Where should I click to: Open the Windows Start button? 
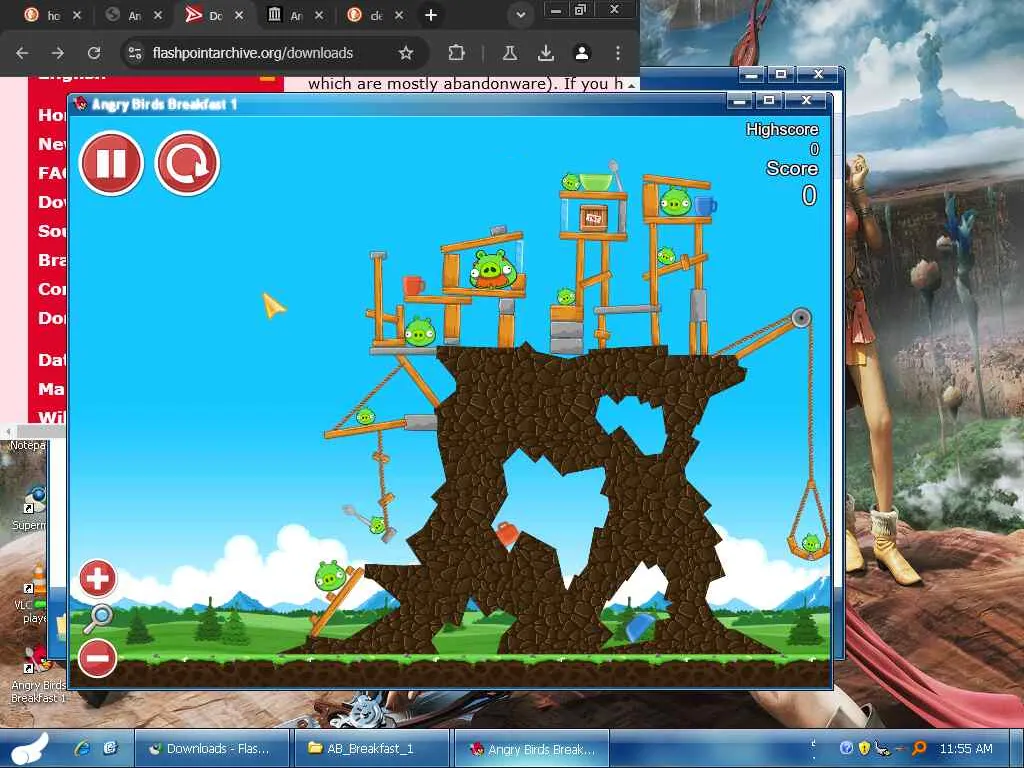pyautogui.click(x=30, y=748)
